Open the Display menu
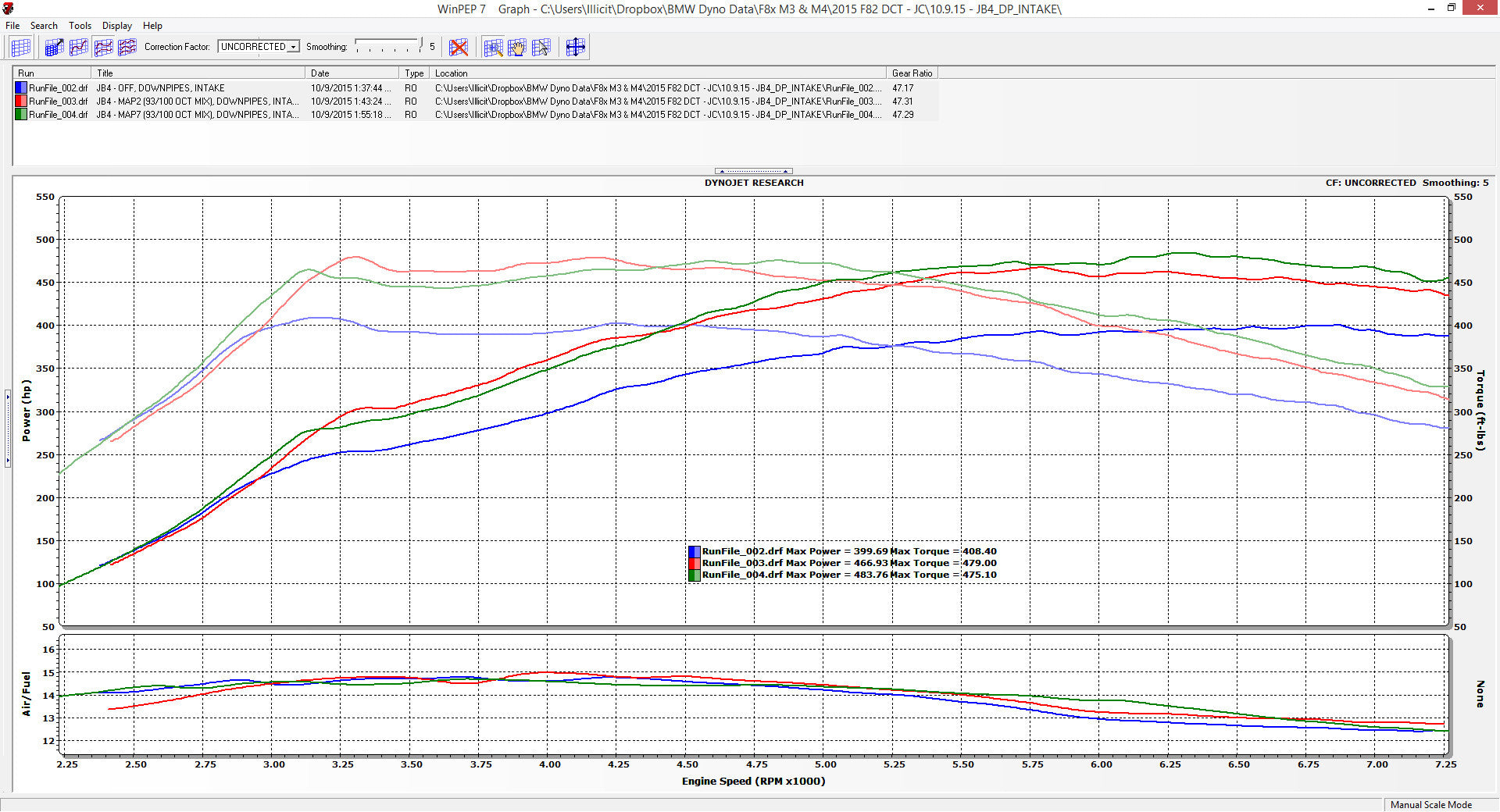This screenshot has width=1500, height=812. [116, 26]
